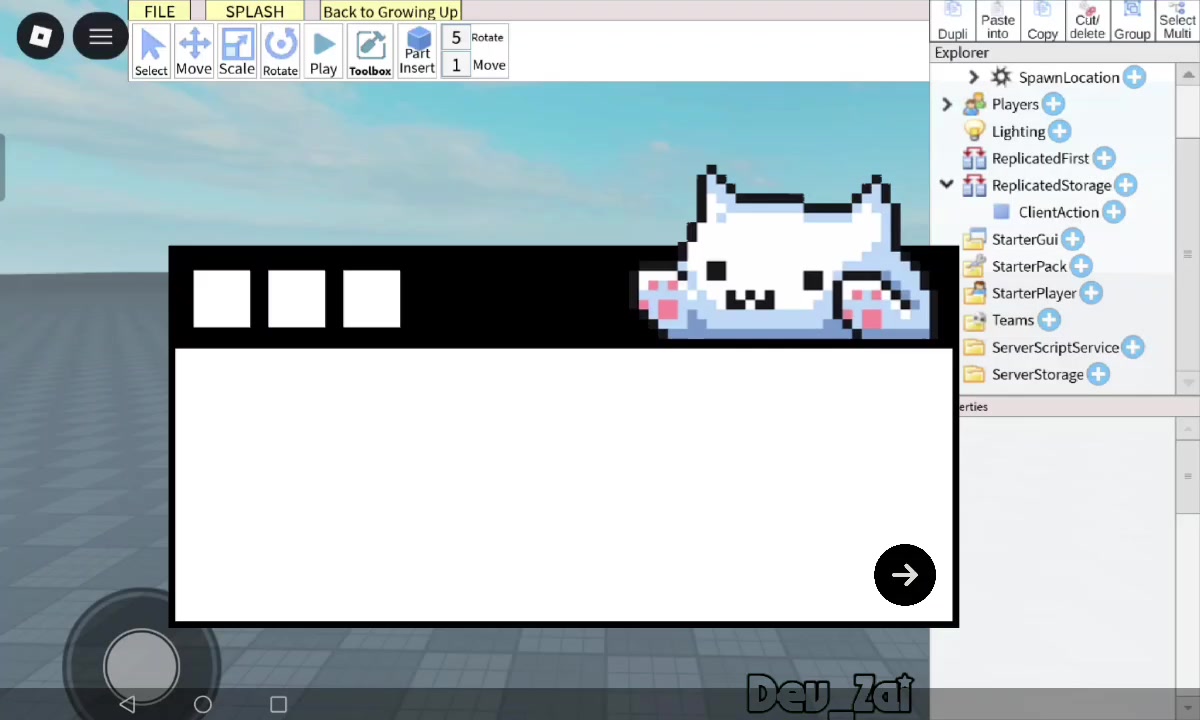The height and width of the screenshot is (720, 1200).
Task: Add object to ClientAction with plus icon
Action: pos(1113,212)
